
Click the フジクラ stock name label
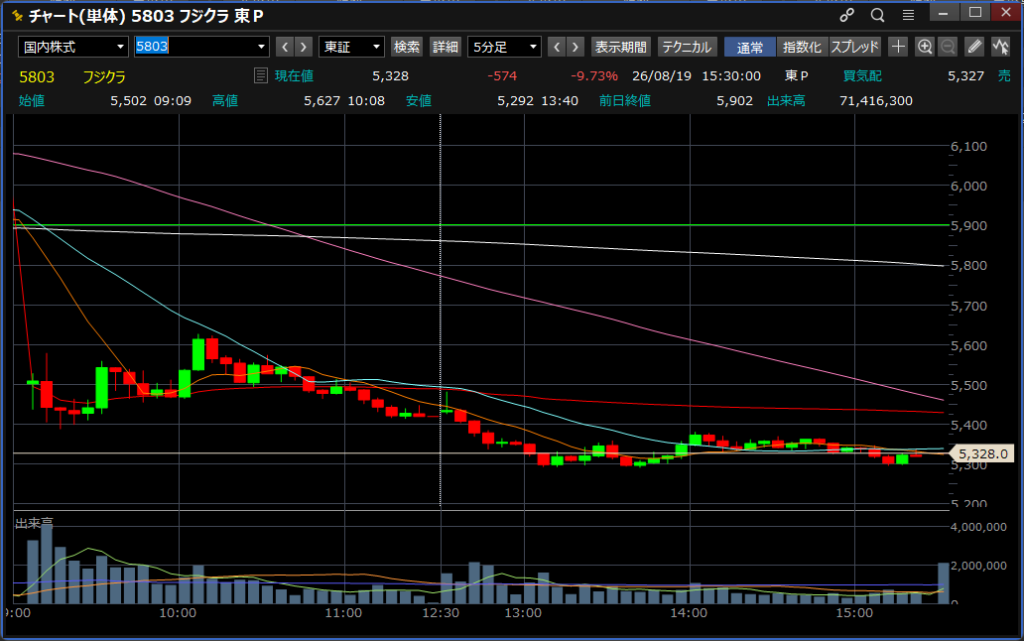(x=104, y=77)
